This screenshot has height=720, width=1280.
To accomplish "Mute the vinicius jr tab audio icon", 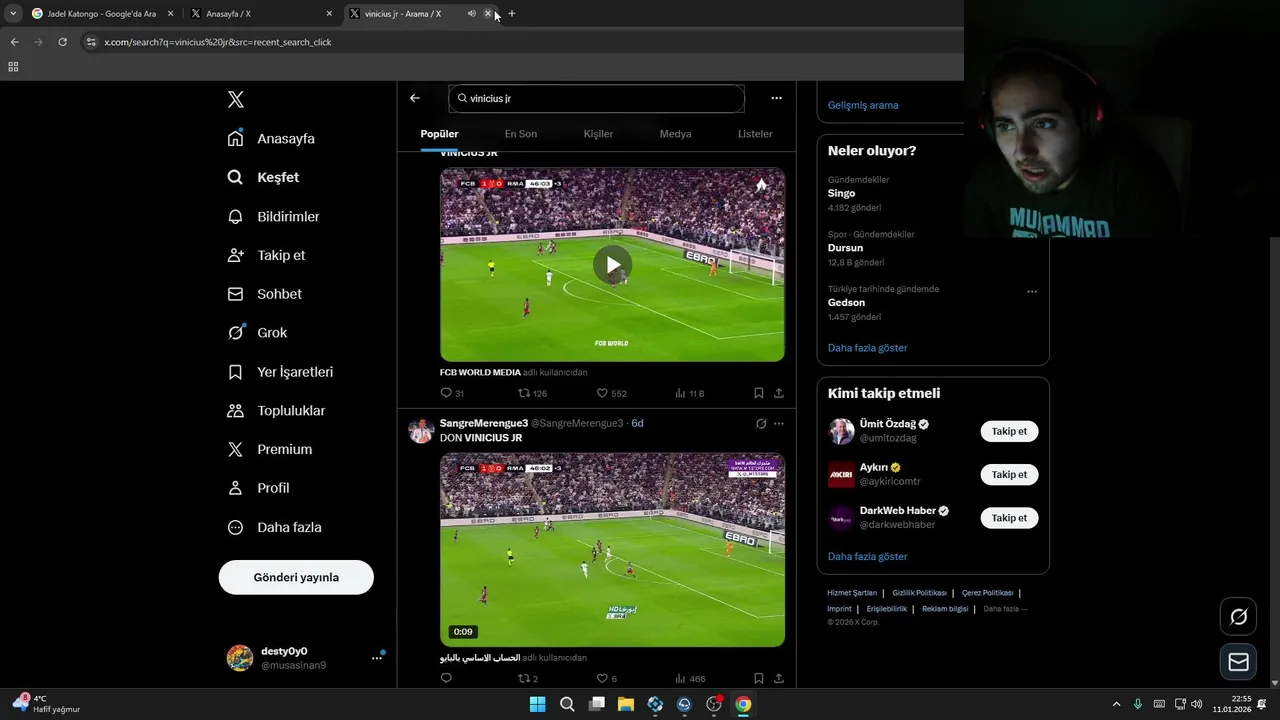I will [472, 14].
